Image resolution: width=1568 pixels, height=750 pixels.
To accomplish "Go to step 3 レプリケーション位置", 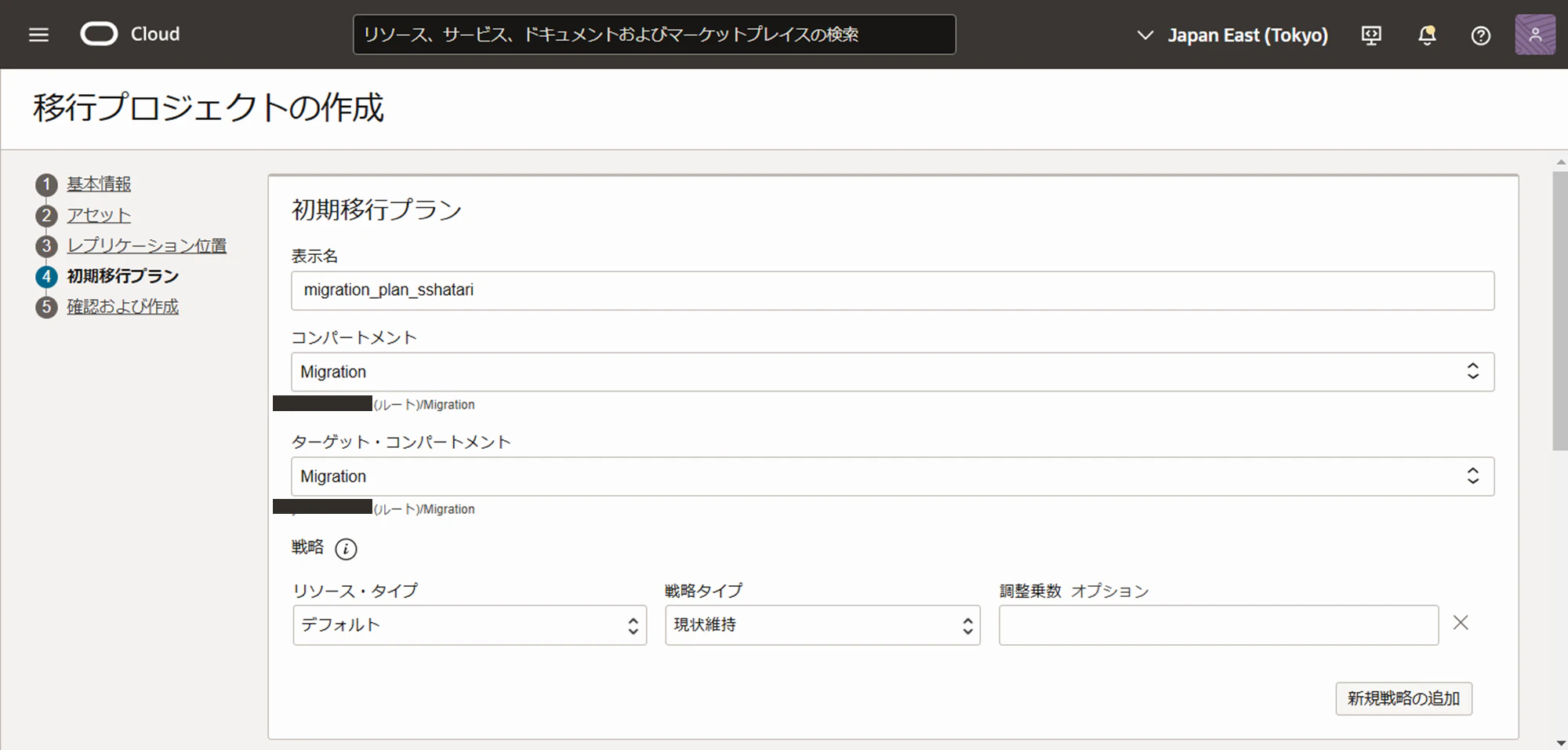I will [147, 246].
